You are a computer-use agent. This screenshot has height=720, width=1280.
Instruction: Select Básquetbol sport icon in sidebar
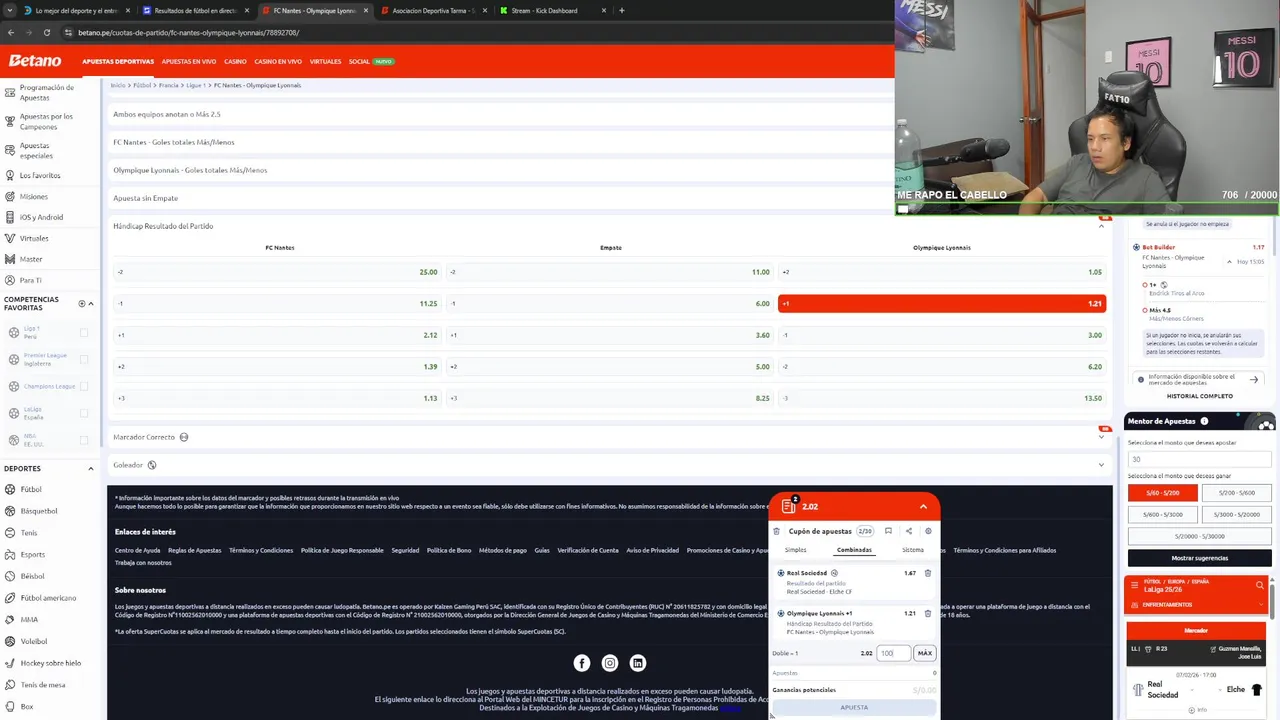pos(9,511)
